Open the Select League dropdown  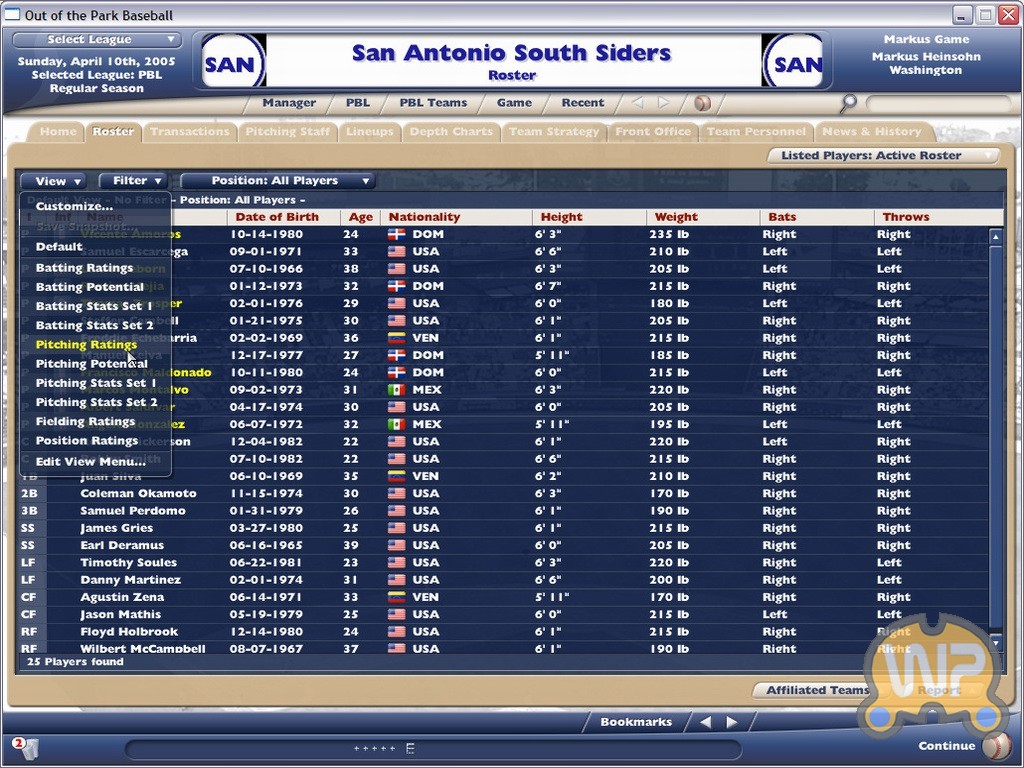(97, 40)
